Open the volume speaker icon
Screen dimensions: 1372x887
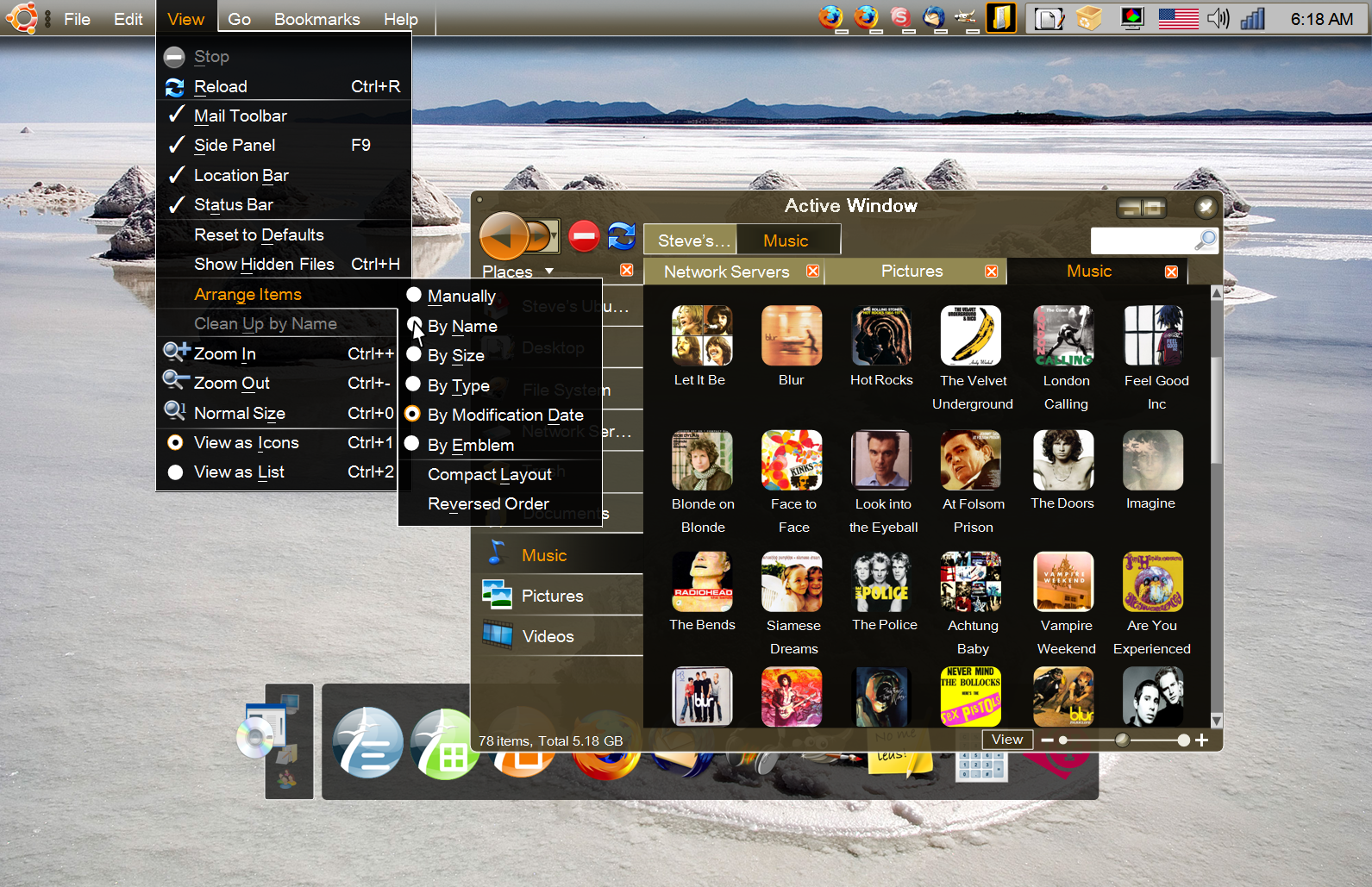click(1218, 18)
